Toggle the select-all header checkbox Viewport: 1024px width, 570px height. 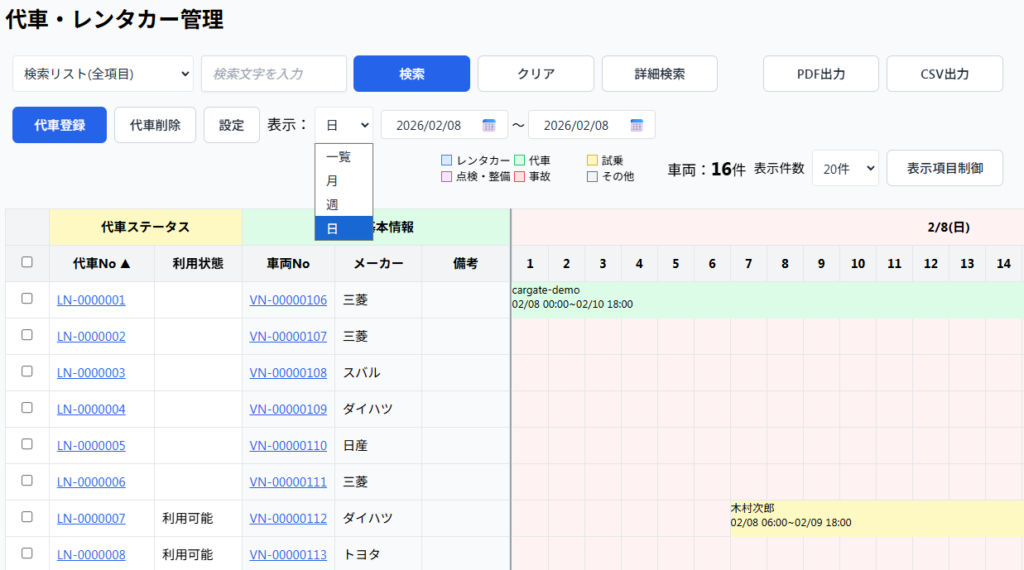click(27, 263)
